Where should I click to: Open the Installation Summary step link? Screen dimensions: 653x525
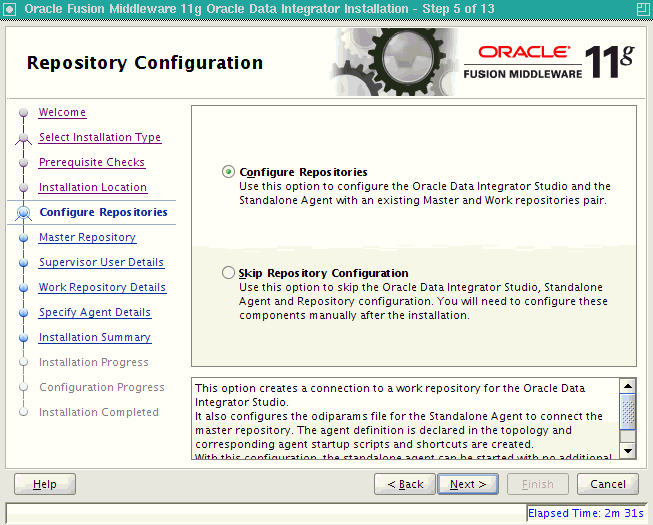coord(95,337)
